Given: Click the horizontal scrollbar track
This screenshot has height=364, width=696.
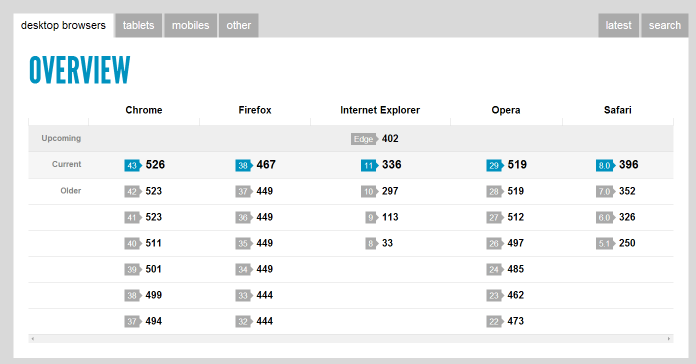Looking at the screenshot, I should [351, 339].
